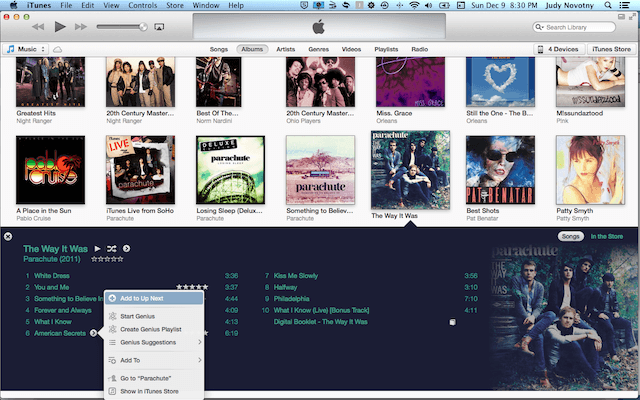Select the Halfway track
Screen dimensions: 640x400
click(x=285, y=287)
